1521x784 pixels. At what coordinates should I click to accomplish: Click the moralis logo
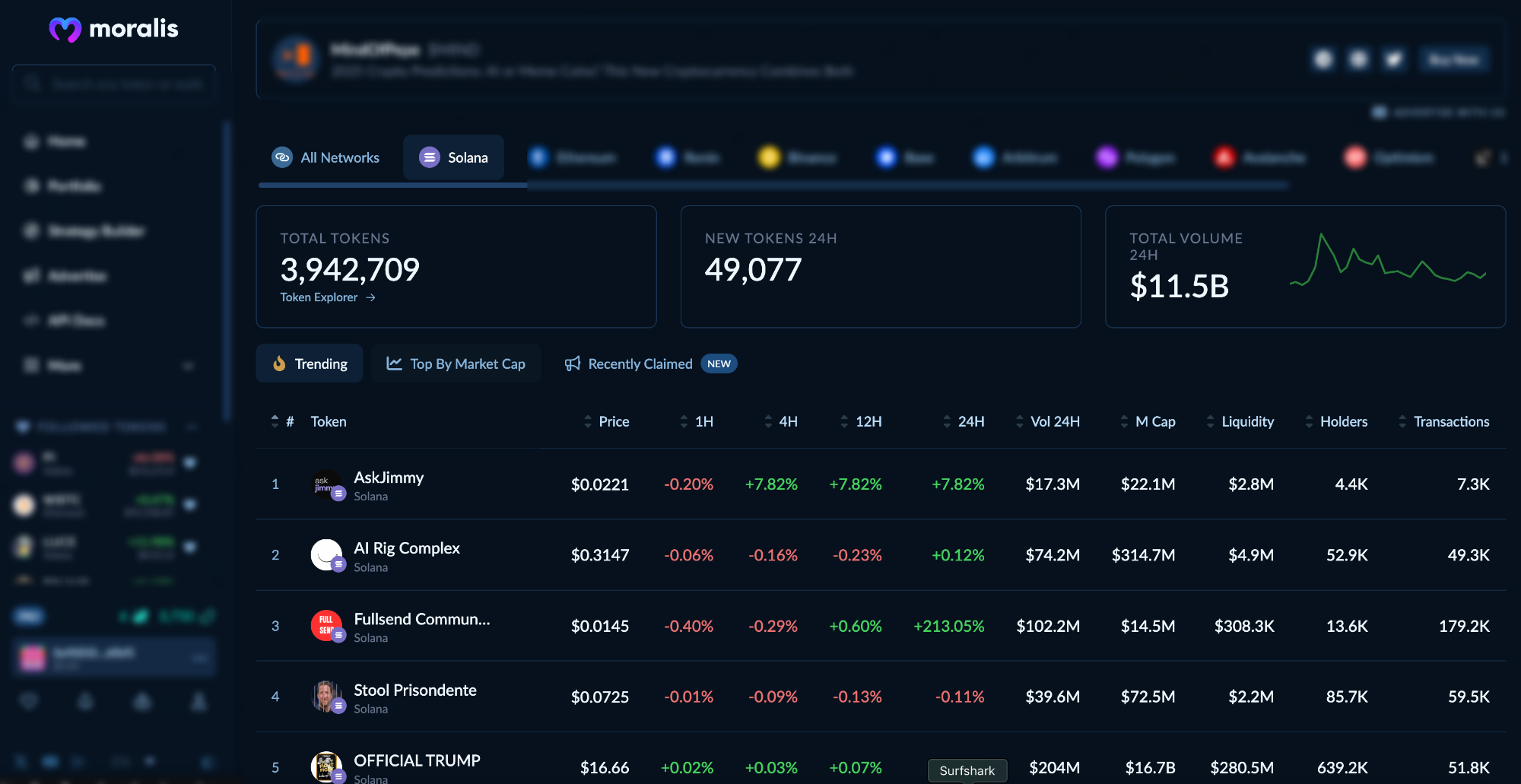click(113, 29)
